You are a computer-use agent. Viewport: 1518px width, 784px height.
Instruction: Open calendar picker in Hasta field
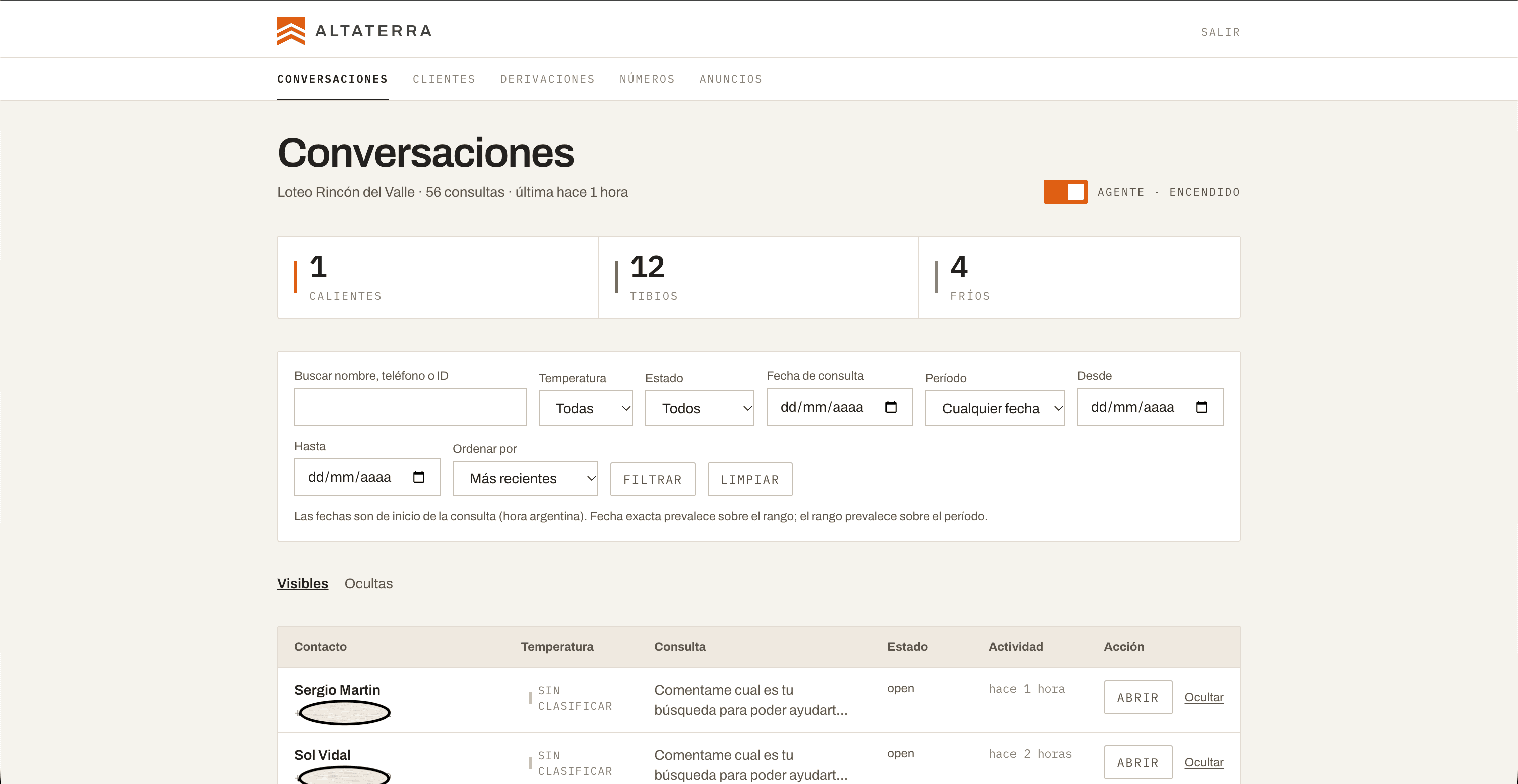coord(418,477)
